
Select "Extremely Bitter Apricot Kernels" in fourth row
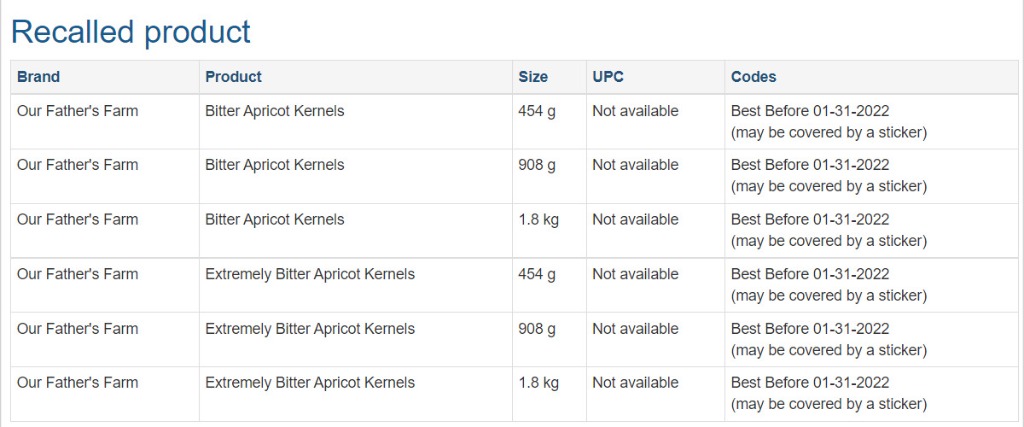click(x=310, y=274)
